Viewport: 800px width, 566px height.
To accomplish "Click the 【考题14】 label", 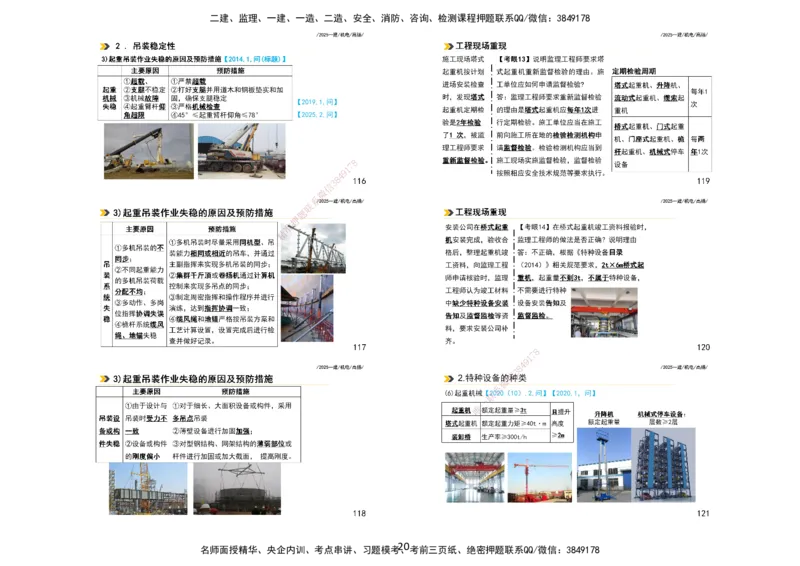I will point(535,227).
